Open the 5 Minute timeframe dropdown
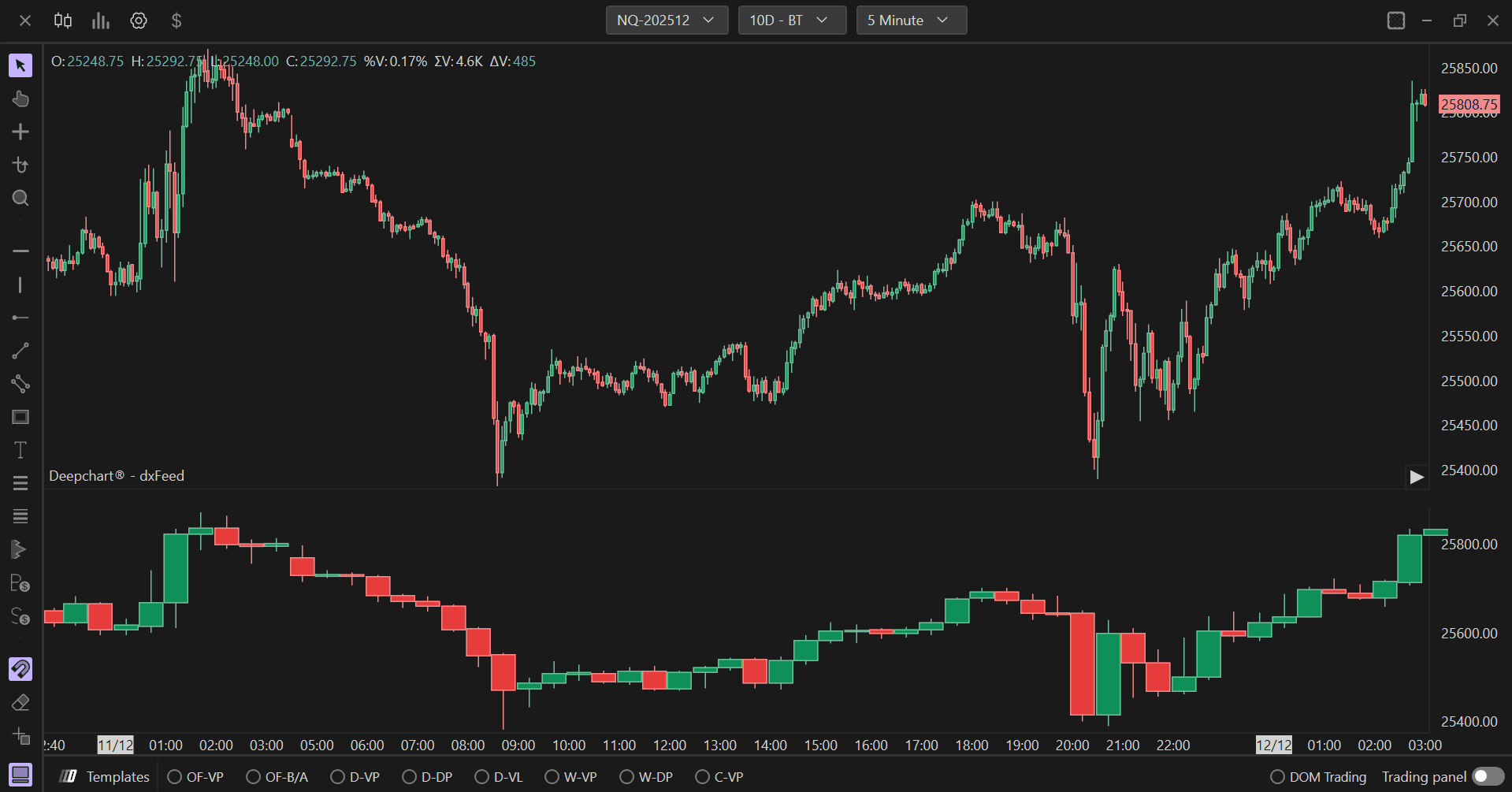The image size is (1512, 792). click(912, 20)
